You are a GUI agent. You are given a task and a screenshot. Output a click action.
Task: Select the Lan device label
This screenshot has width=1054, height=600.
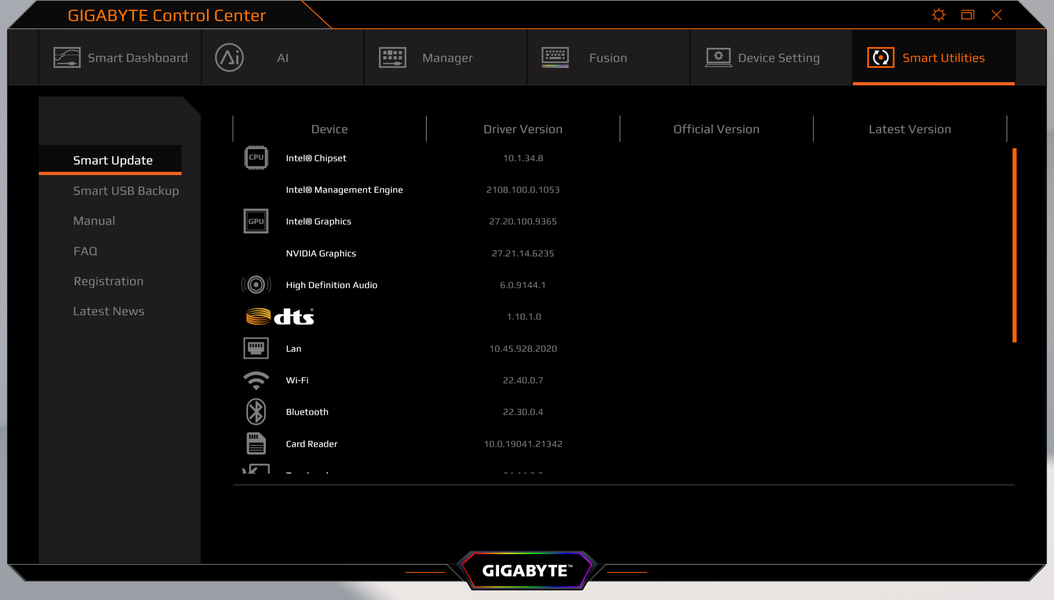294,349
